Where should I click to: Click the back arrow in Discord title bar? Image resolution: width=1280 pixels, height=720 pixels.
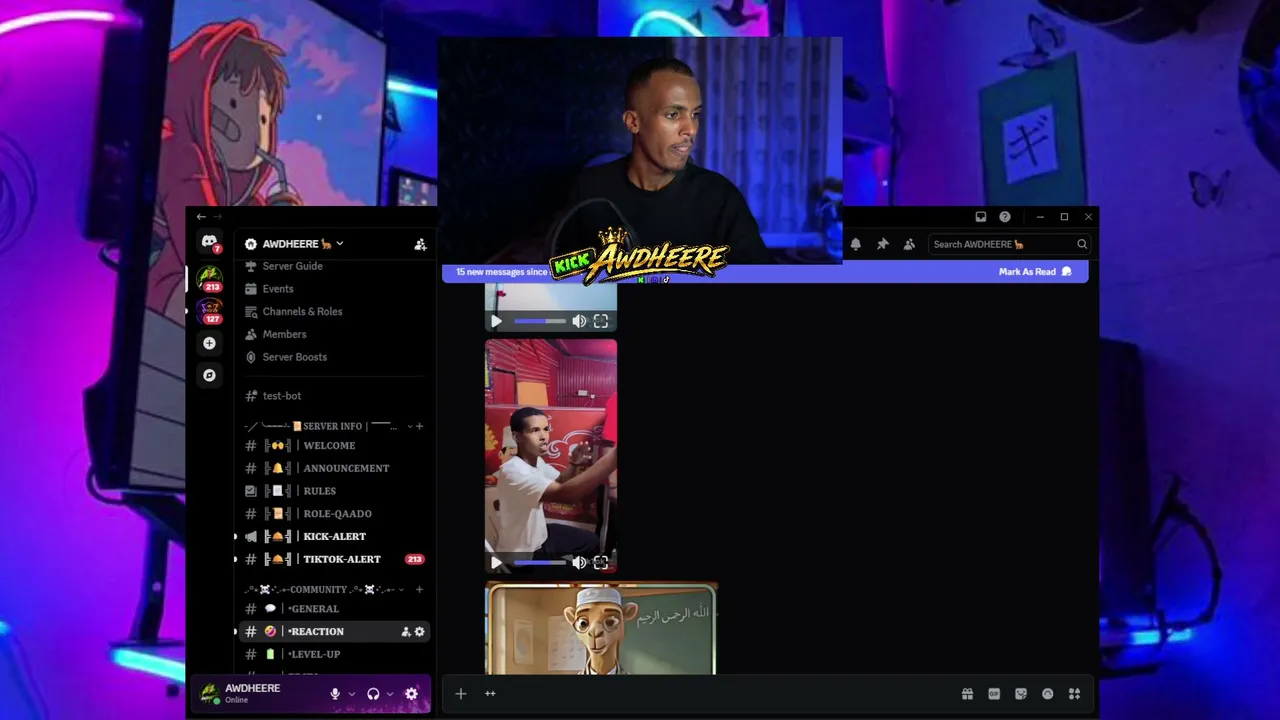(201, 217)
